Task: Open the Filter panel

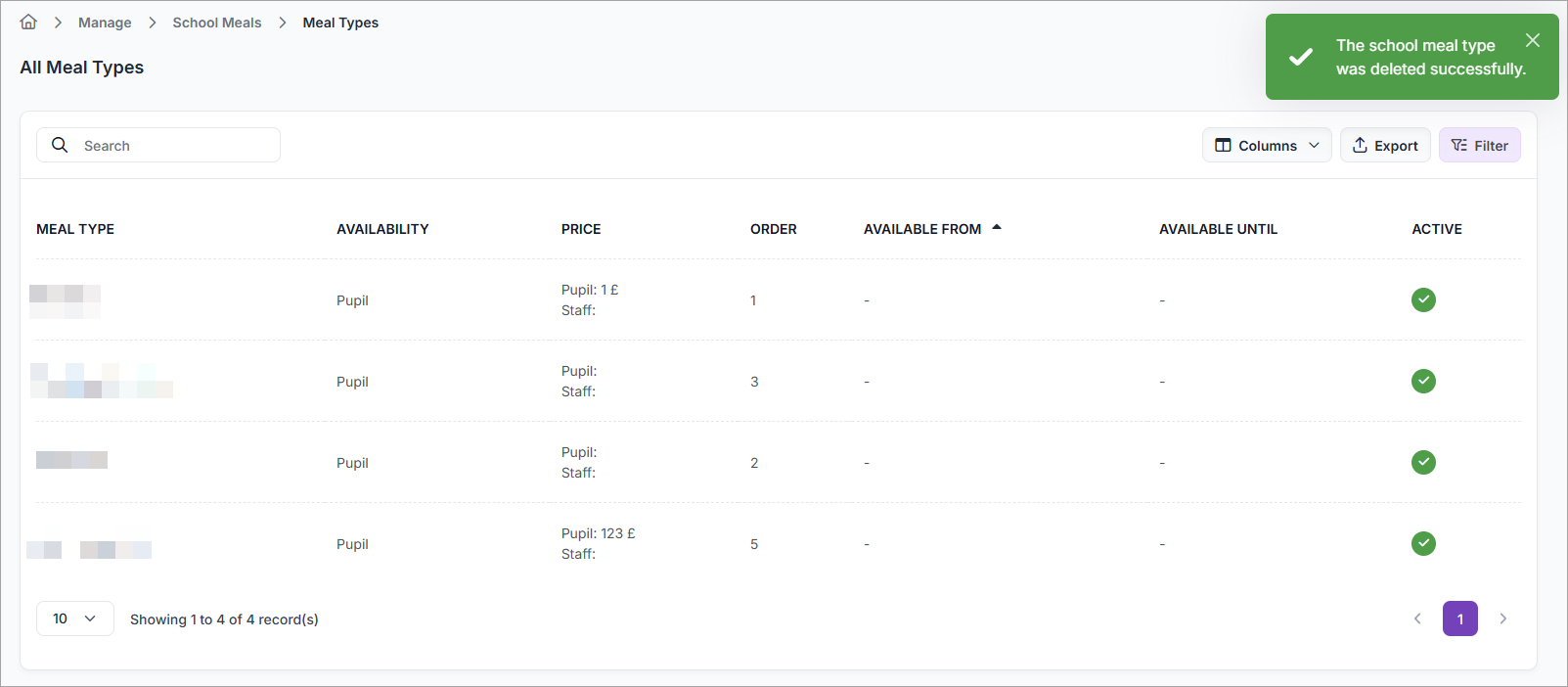Action: coord(1479,145)
